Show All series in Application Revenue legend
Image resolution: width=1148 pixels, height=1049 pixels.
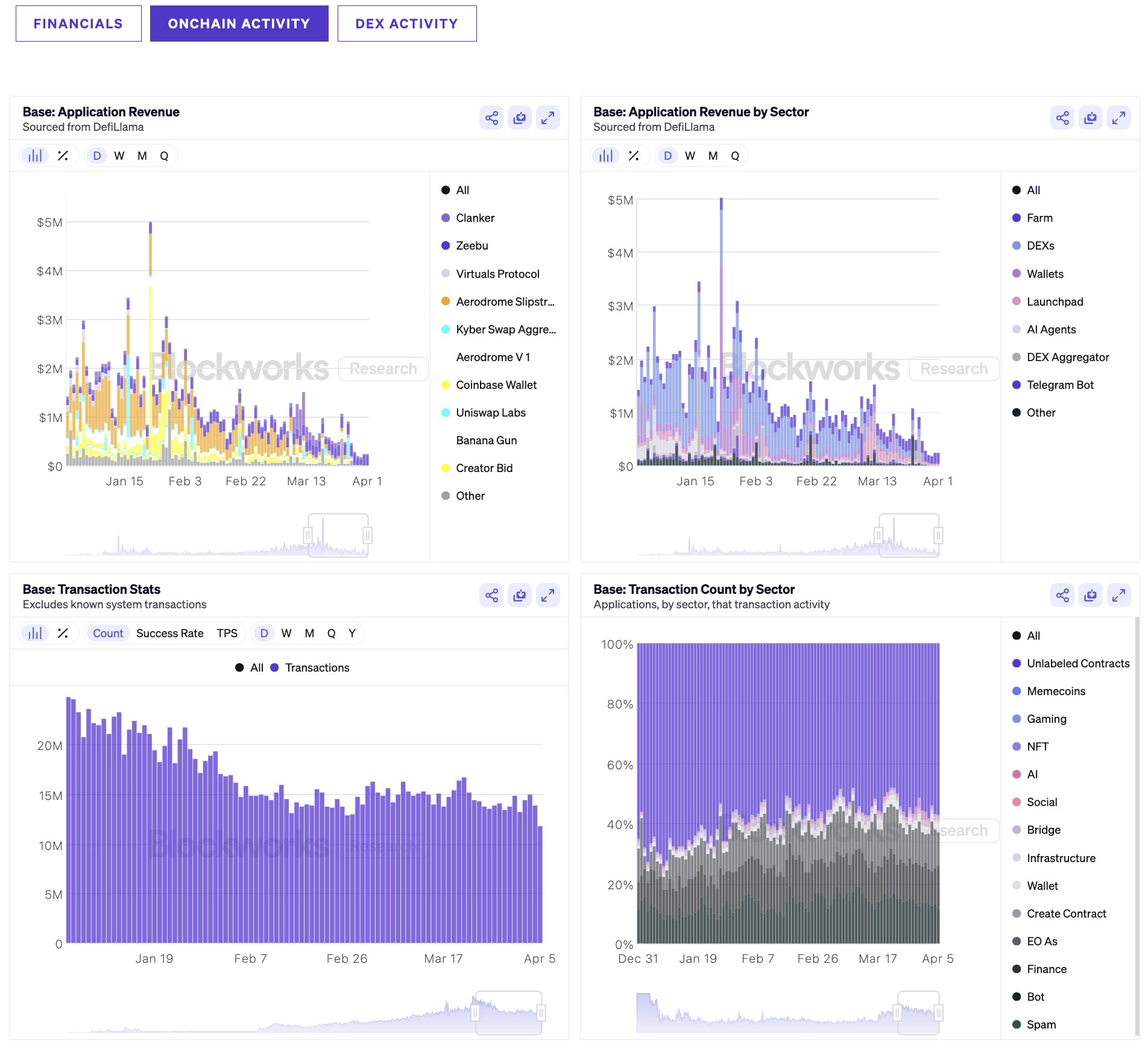(x=455, y=190)
